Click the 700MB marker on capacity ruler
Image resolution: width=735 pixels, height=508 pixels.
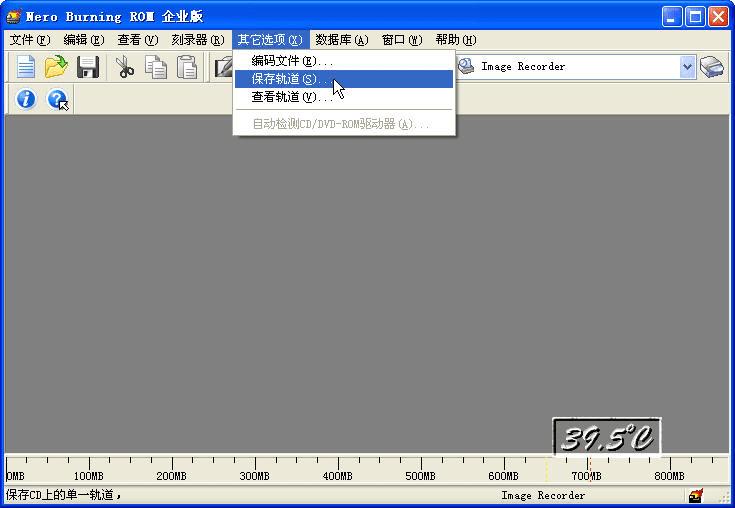coord(586,476)
